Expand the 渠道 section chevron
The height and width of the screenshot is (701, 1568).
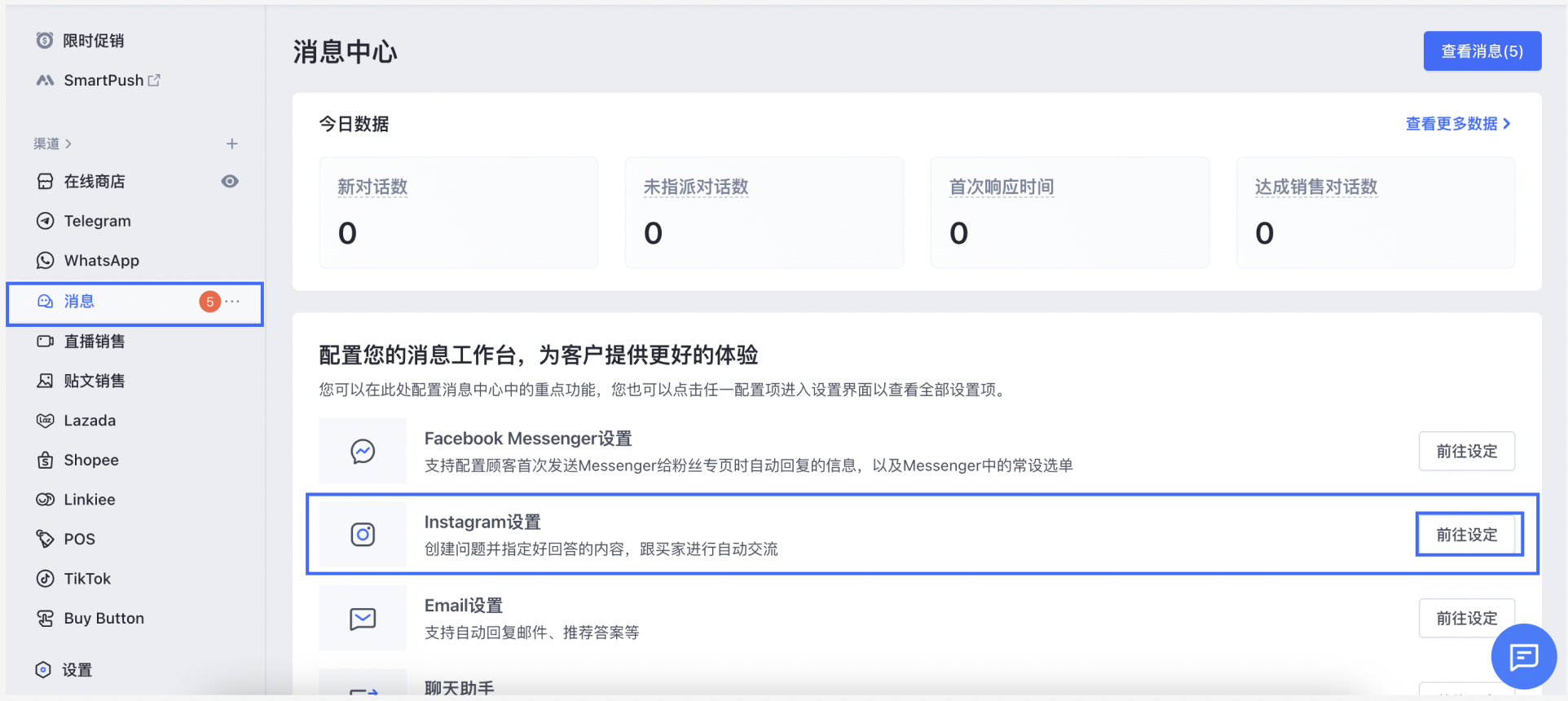click(x=68, y=143)
